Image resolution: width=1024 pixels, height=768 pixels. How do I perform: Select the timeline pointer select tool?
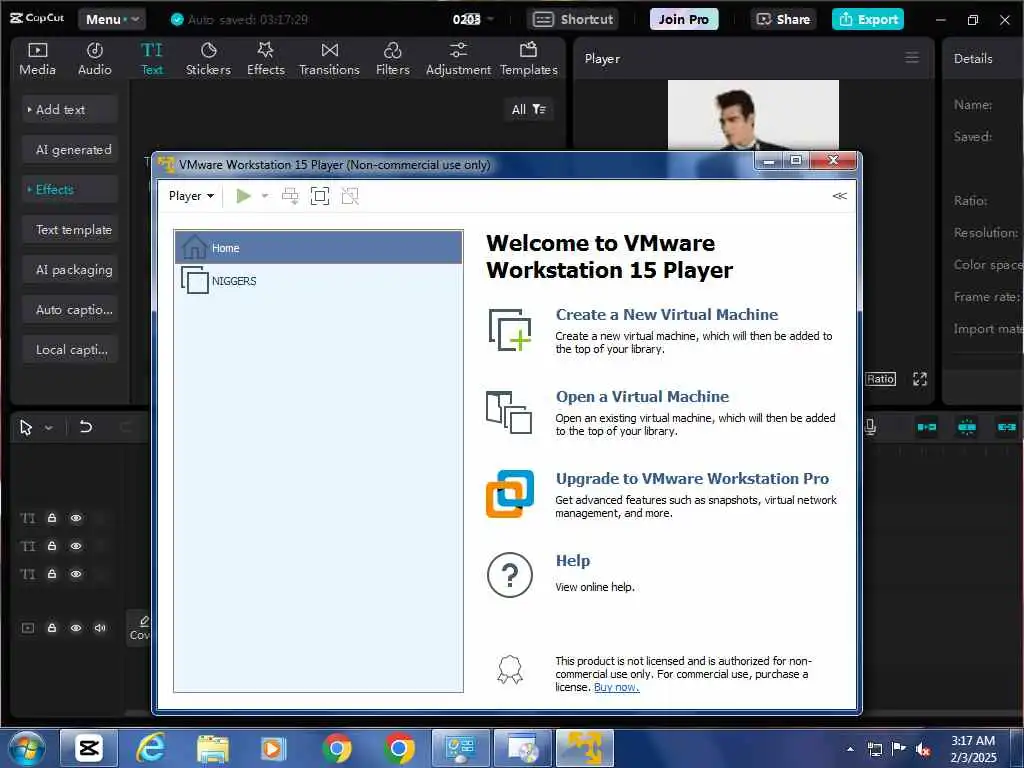(25, 428)
